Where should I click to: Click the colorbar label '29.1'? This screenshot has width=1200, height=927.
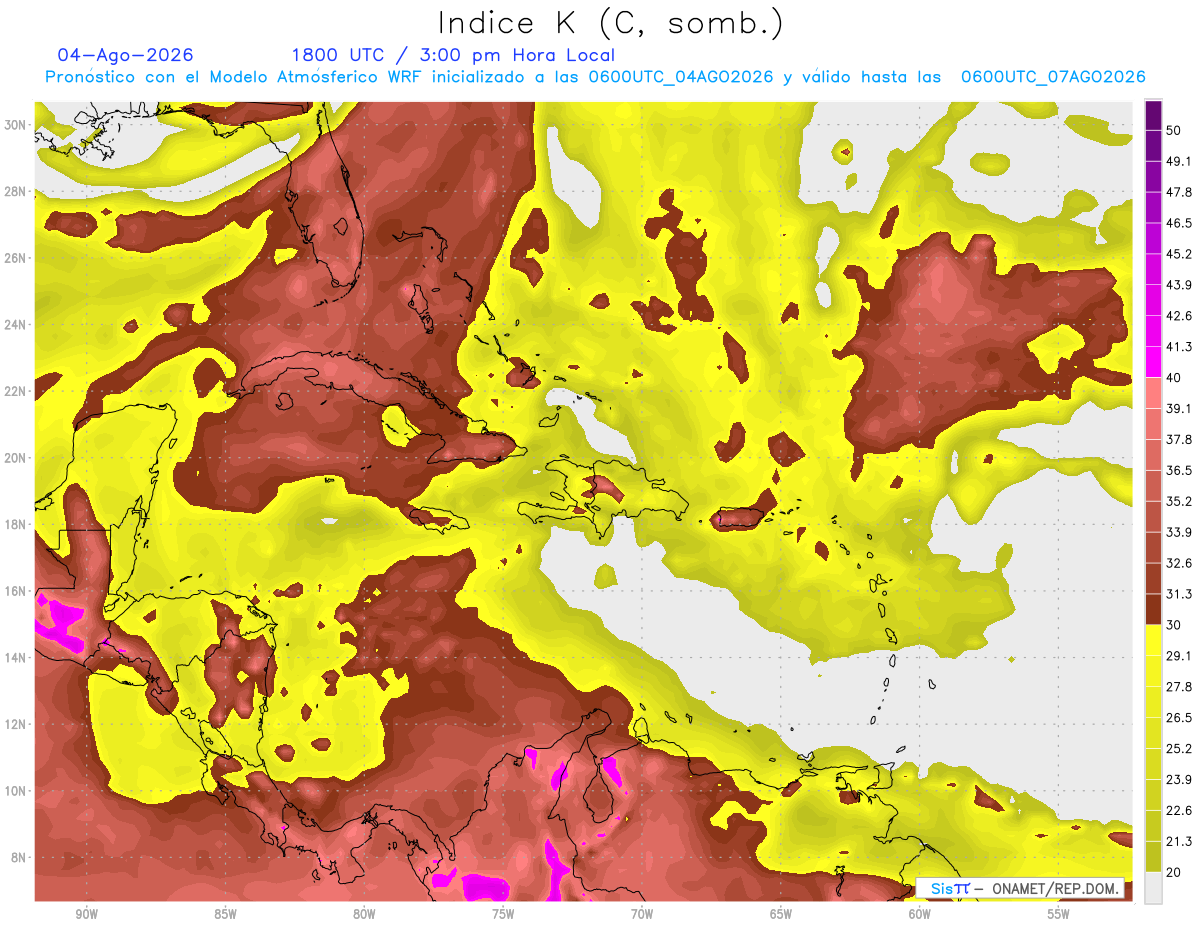tap(1179, 656)
